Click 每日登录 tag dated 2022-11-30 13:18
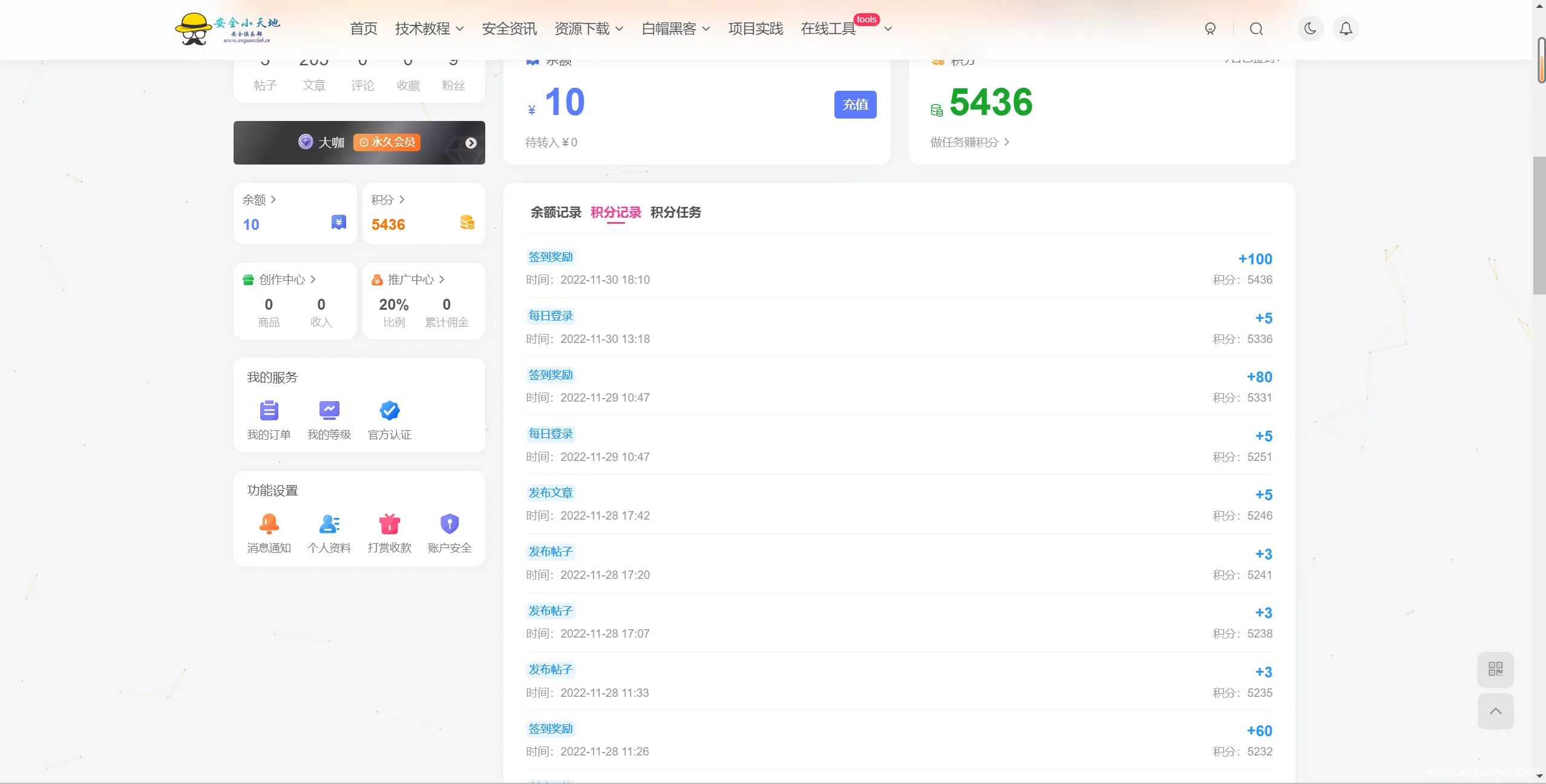Viewport: 1546px width, 784px height. click(550, 316)
